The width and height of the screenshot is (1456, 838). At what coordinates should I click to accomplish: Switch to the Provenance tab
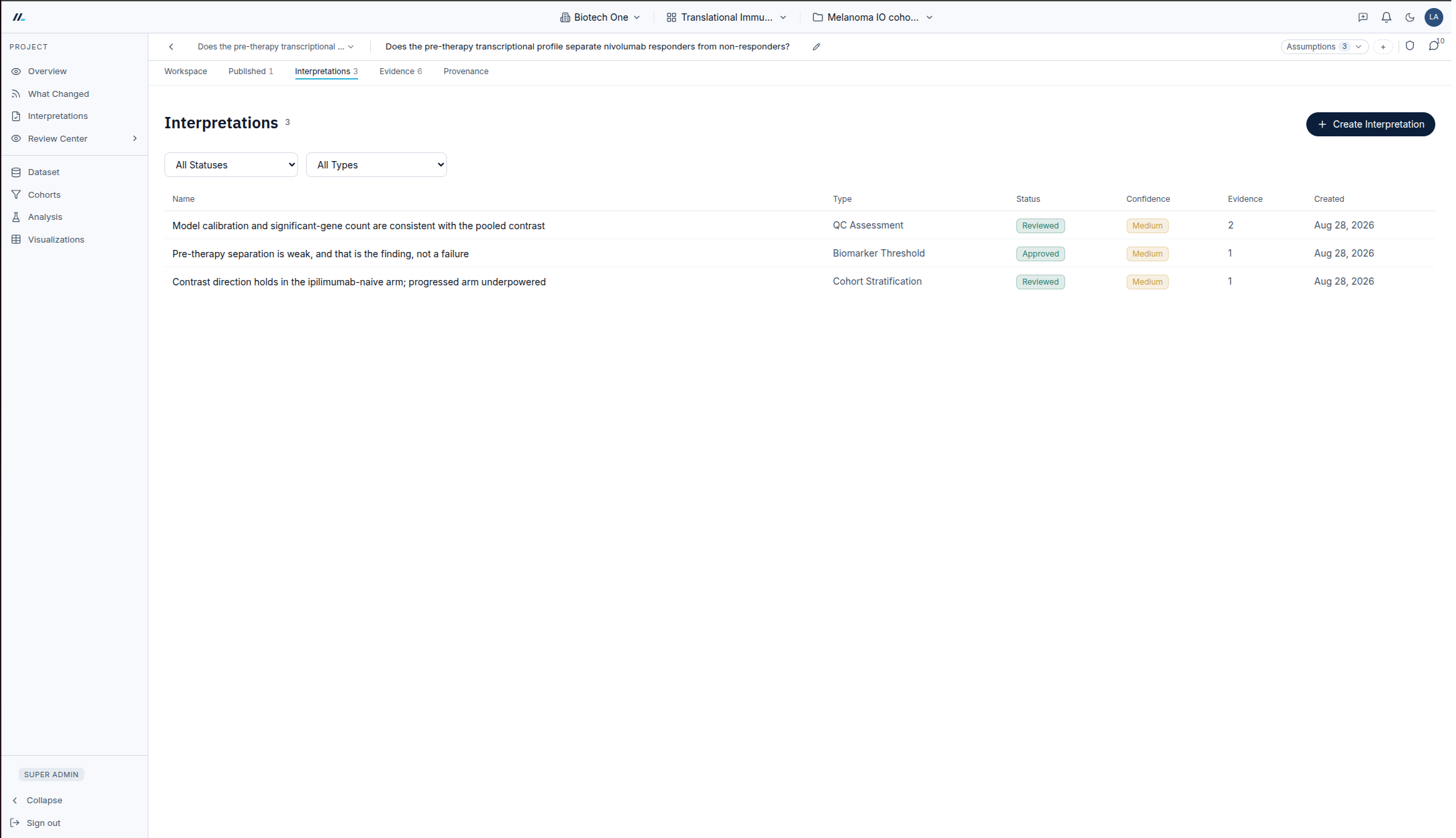(x=466, y=72)
